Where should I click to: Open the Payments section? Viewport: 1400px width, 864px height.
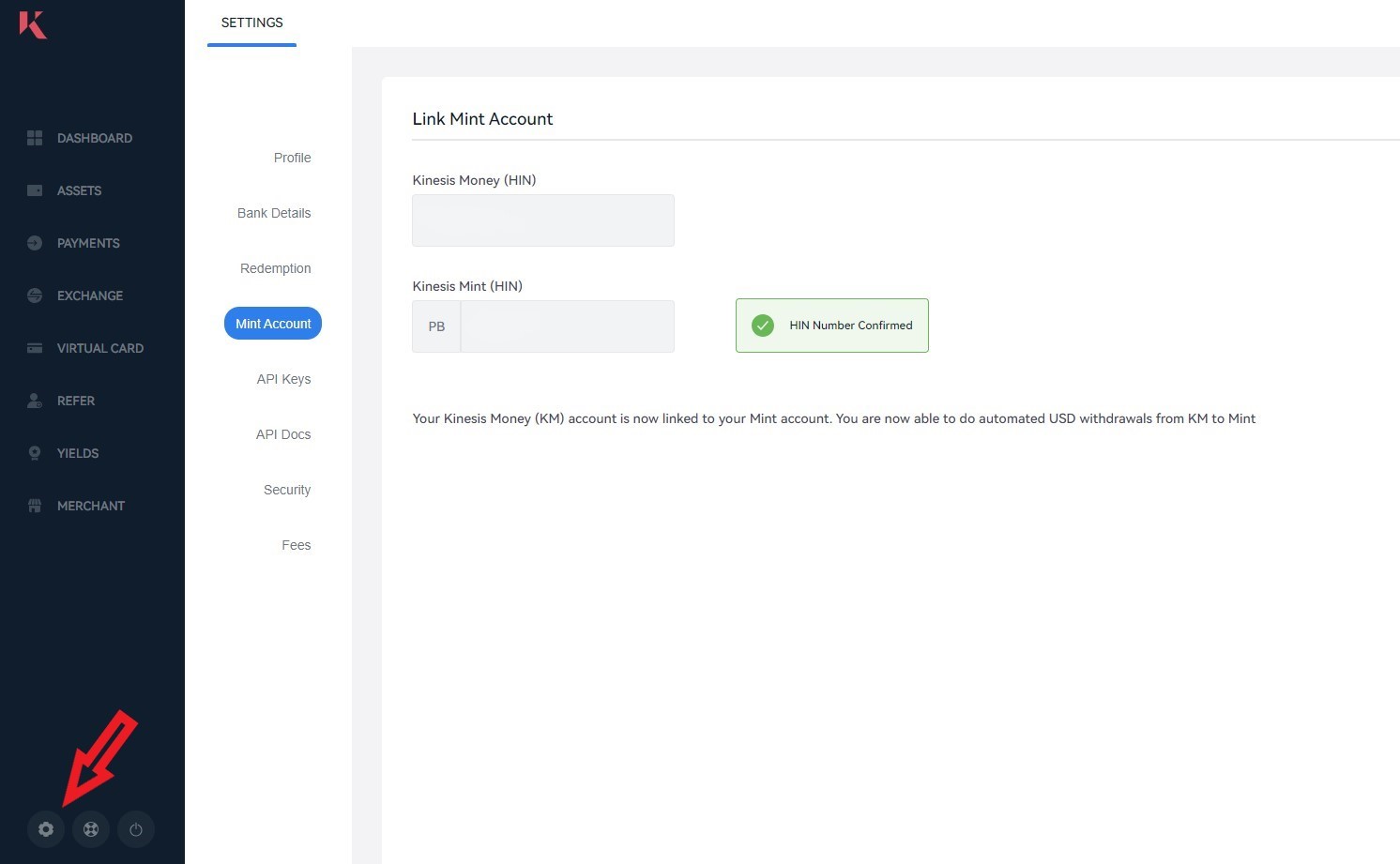(88, 243)
